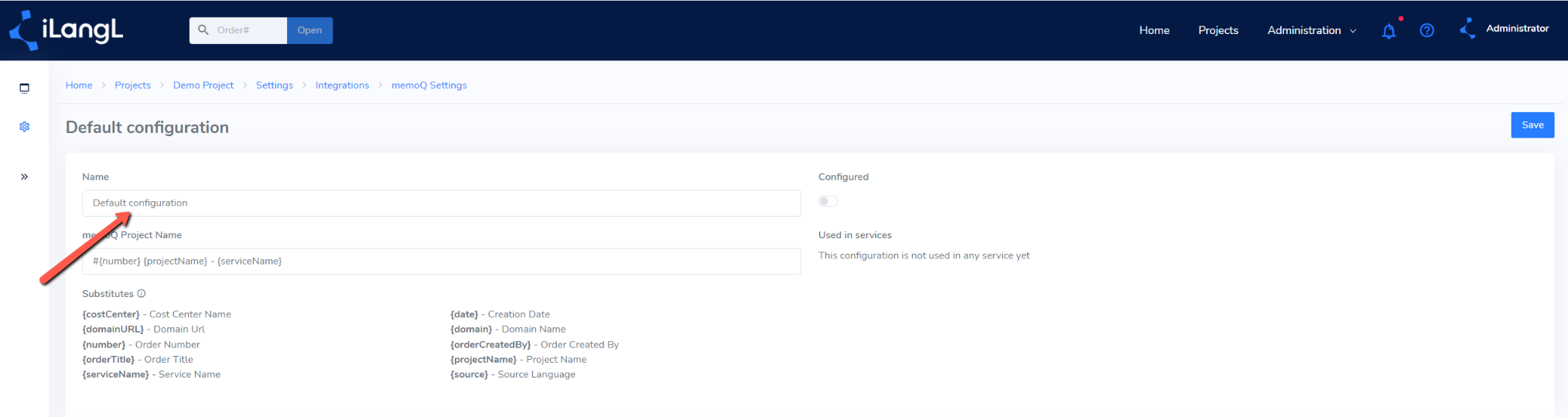The height and width of the screenshot is (417, 1568).
Task: Focus the memoQ Project Name field
Action: tap(442, 261)
